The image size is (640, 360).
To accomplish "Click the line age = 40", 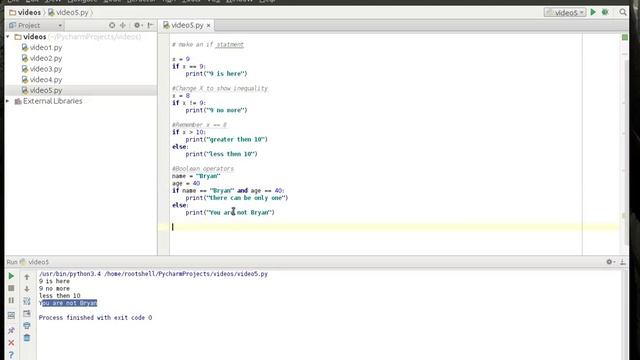I will pos(186,183).
